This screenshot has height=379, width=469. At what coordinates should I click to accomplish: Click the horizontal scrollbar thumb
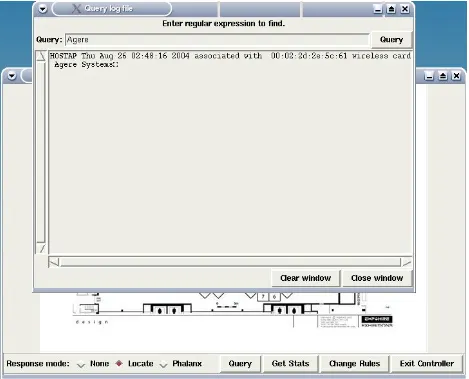point(230,262)
